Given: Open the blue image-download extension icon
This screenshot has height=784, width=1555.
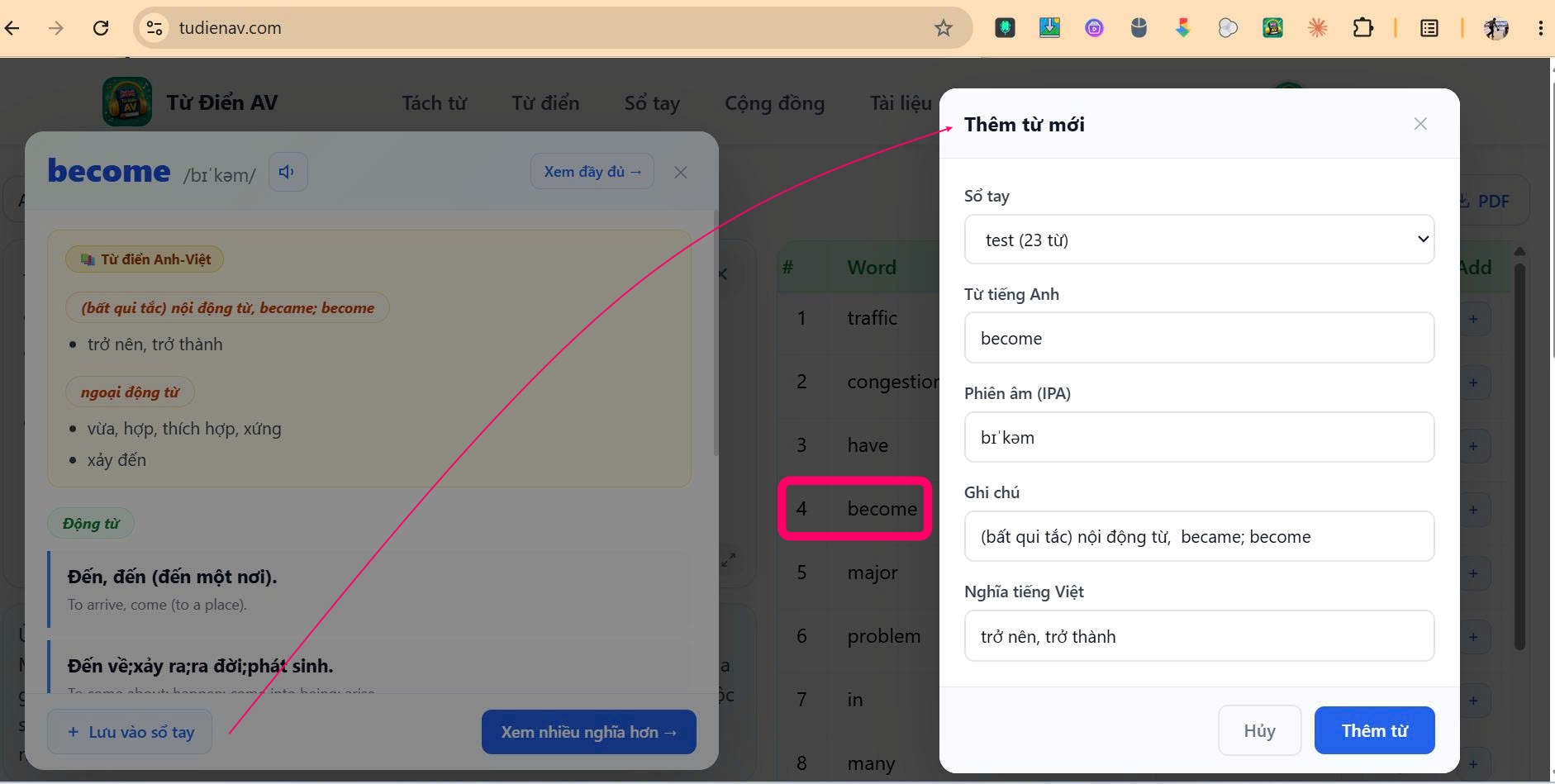Looking at the screenshot, I should (x=1049, y=28).
